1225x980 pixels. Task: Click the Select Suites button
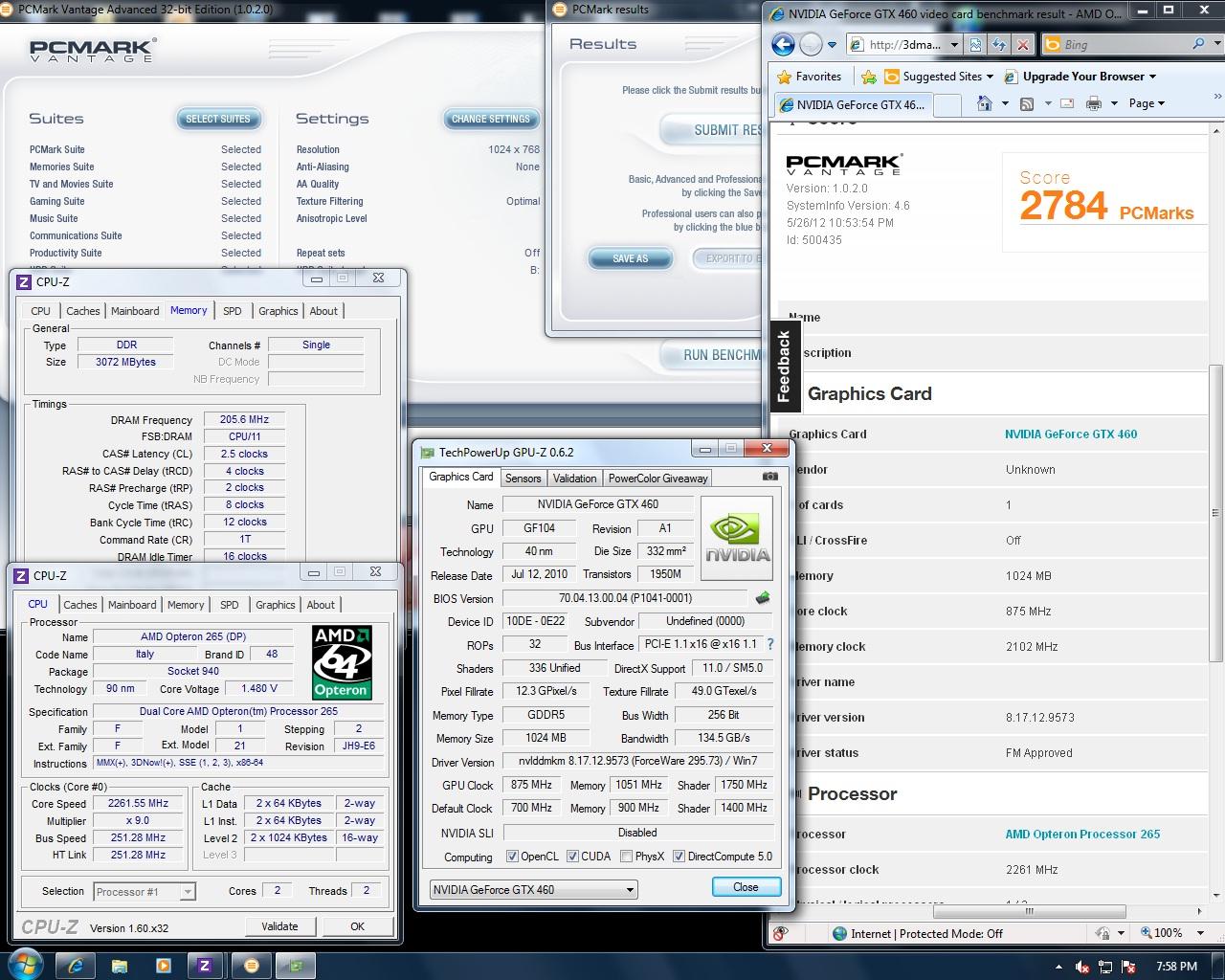tap(218, 119)
